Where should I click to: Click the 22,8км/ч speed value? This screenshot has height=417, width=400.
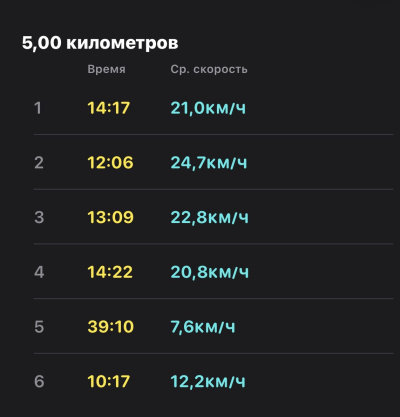click(210, 217)
